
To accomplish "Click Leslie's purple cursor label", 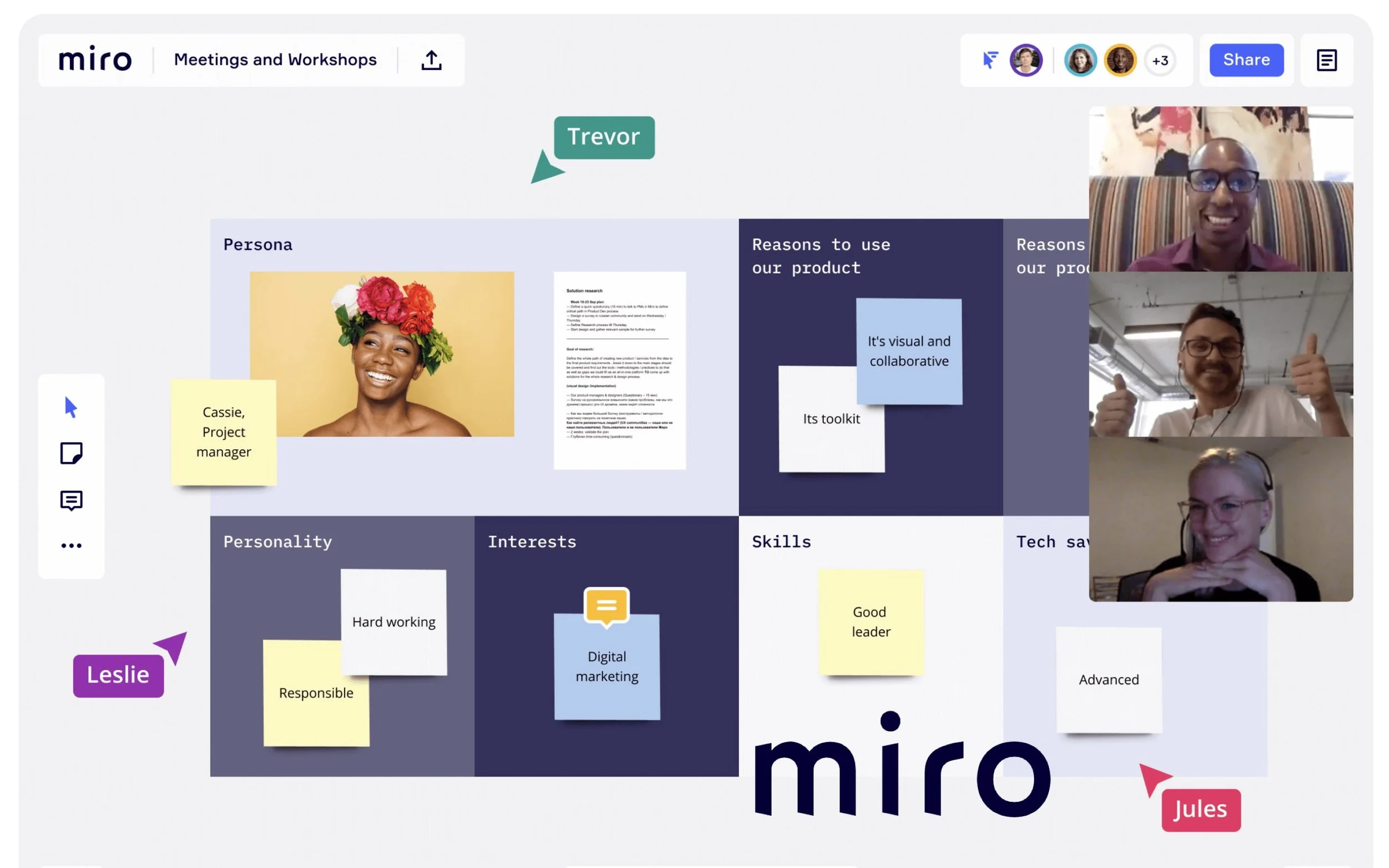I will (118, 676).
